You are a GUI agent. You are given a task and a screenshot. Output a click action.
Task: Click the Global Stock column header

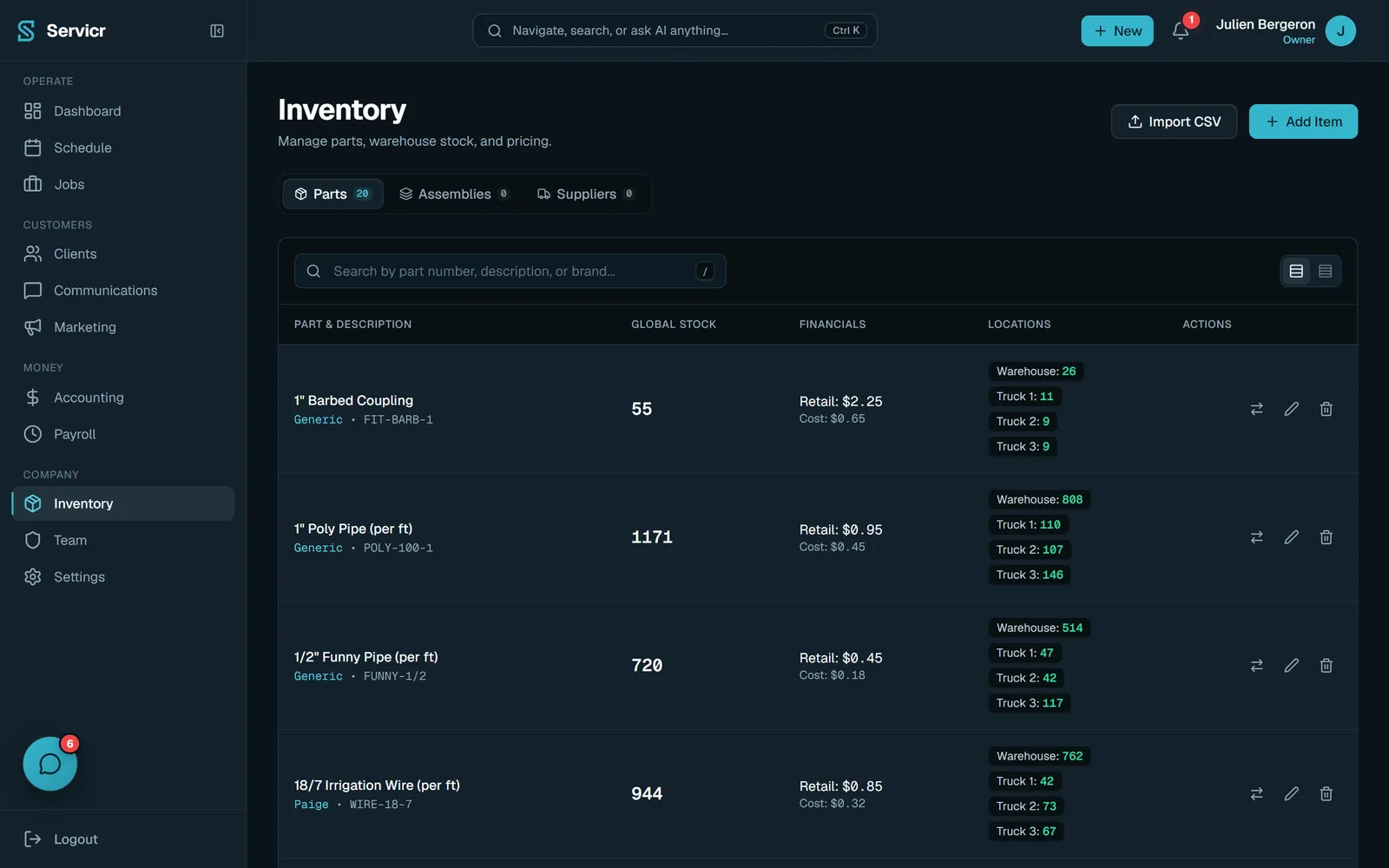pyautogui.click(x=674, y=325)
